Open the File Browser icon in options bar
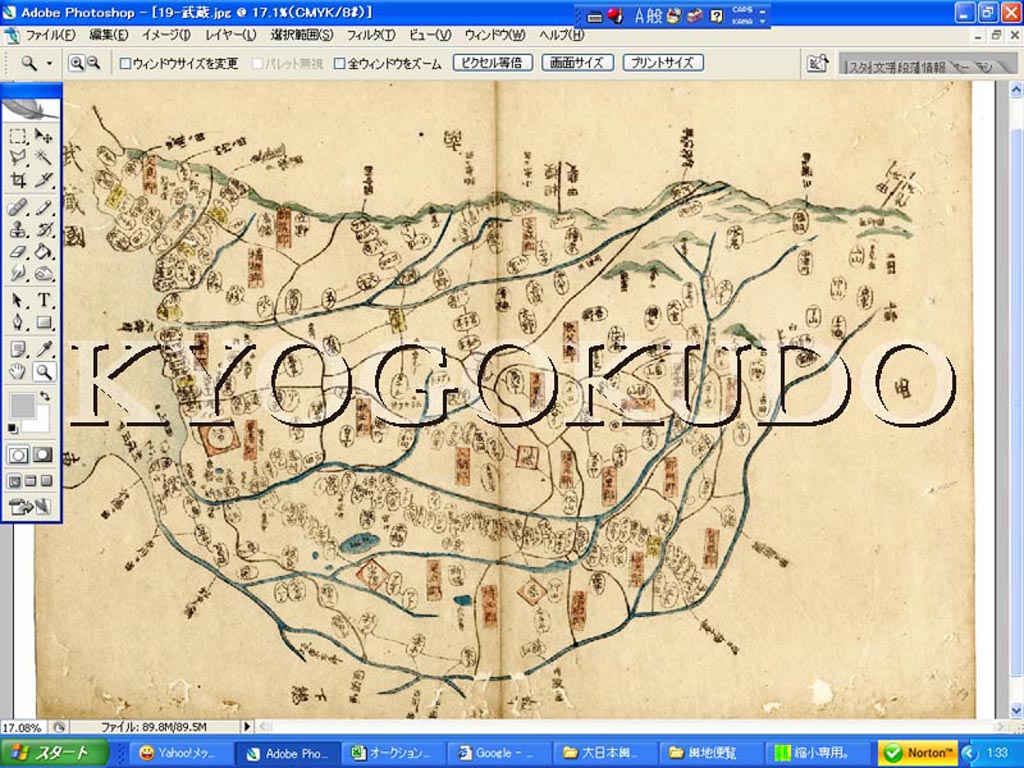The width and height of the screenshot is (1024, 768). [x=817, y=63]
